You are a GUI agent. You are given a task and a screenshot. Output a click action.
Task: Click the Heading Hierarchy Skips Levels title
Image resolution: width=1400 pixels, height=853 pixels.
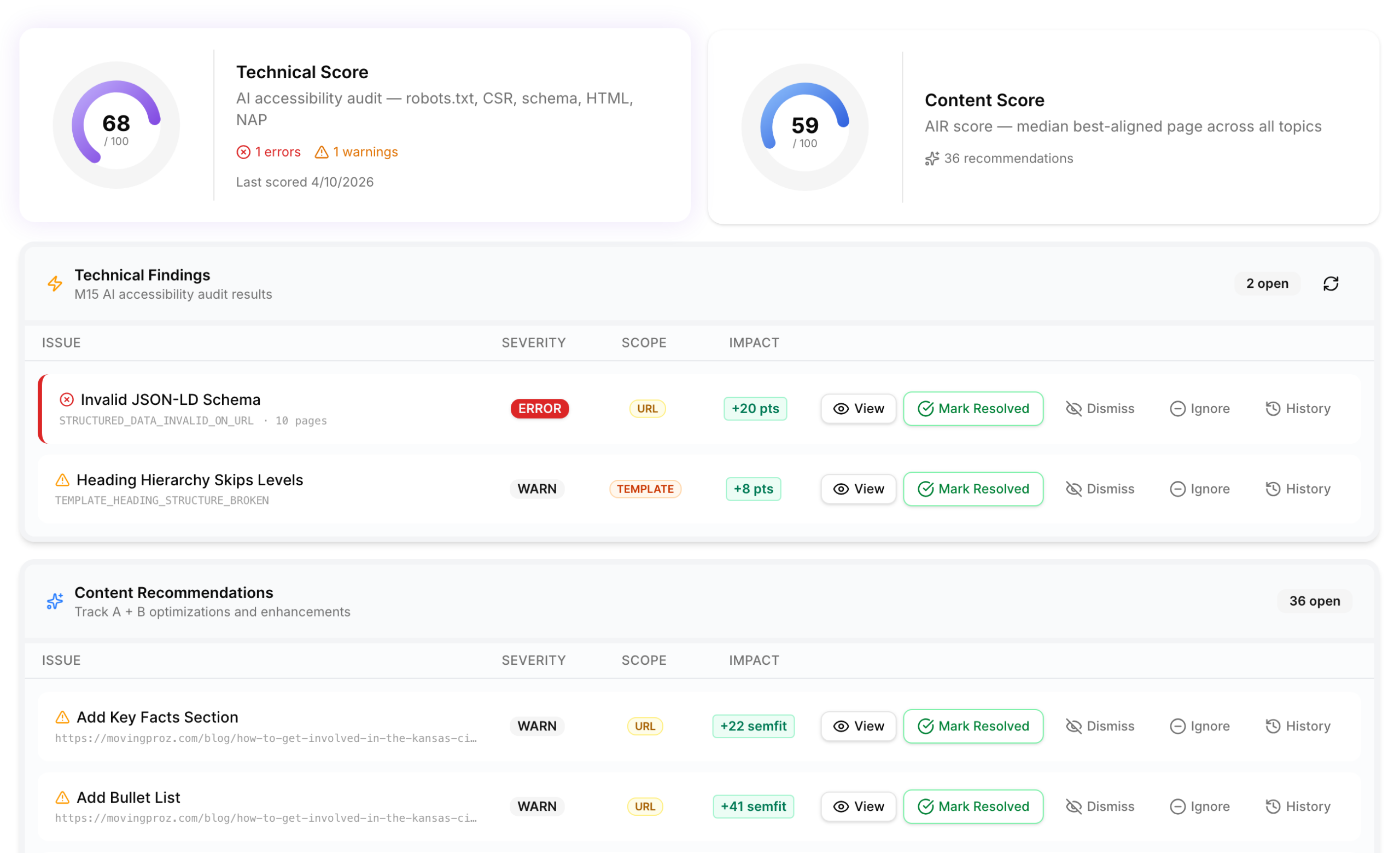190,480
